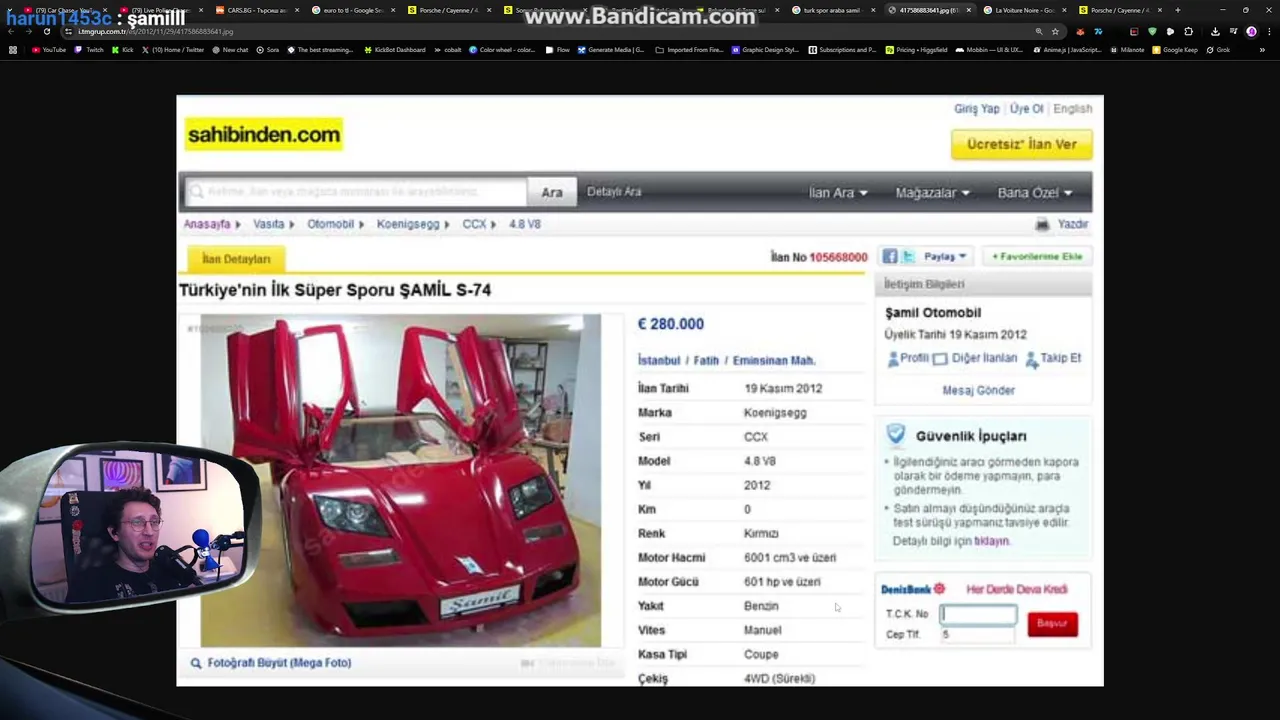The height and width of the screenshot is (720, 1280).
Task: Open the Google Keep bookmark
Action: point(1175,50)
